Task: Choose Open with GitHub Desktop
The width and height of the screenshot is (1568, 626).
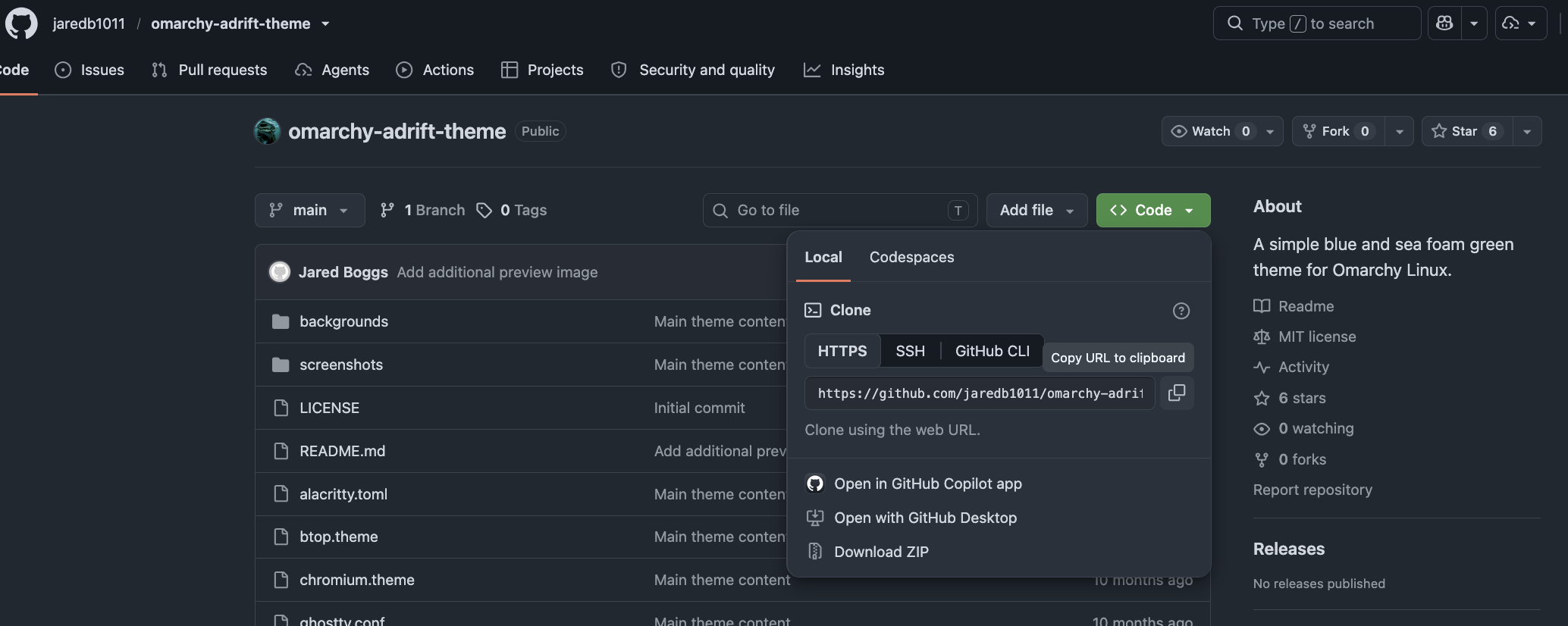Action: [x=925, y=518]
